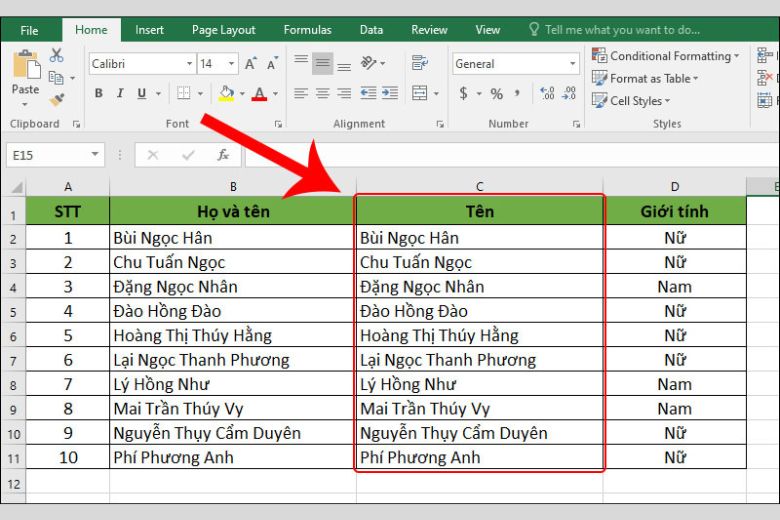The image size is (780, 520).
Task: Open the font color dropdown arrow
Action: pos(275,94)
